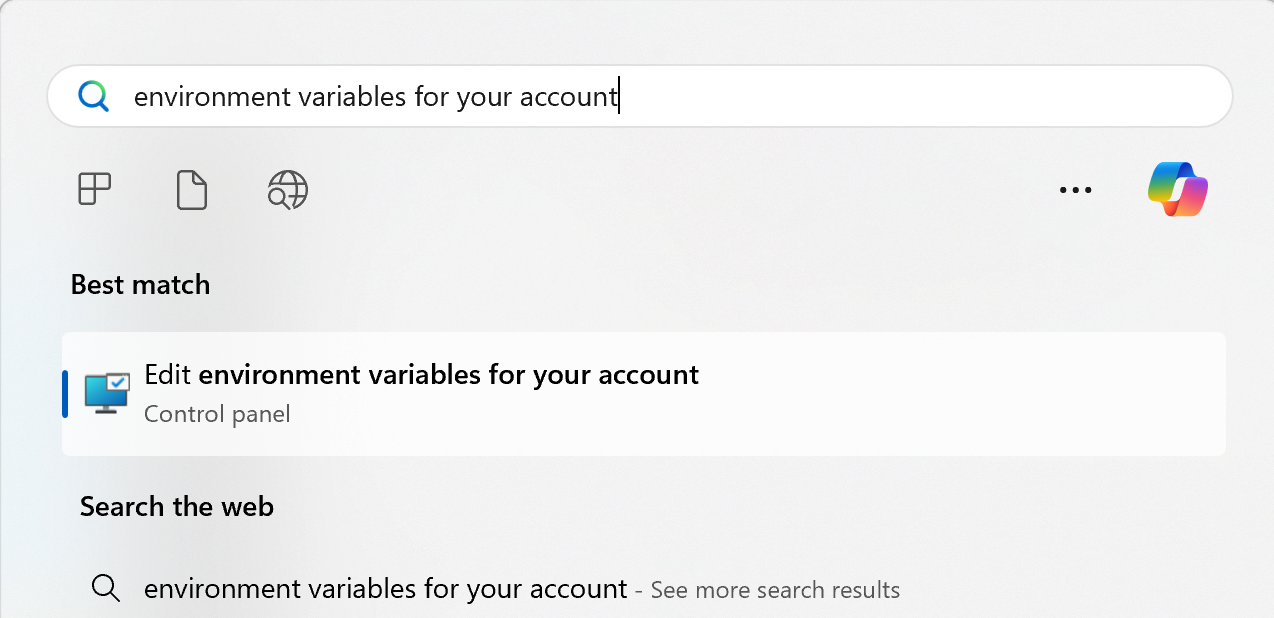
Task: Select the Apps search filter icon
Action: click(93, 189)
